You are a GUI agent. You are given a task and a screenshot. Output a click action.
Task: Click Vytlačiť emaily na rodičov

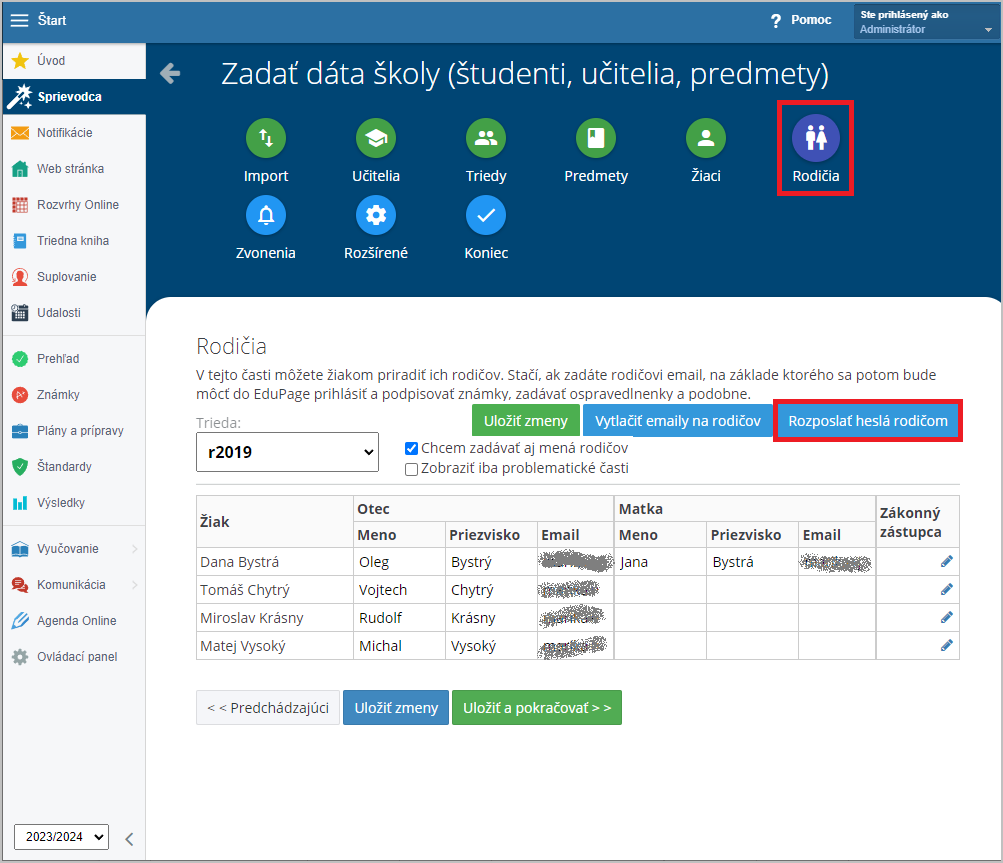pos(677,421)
